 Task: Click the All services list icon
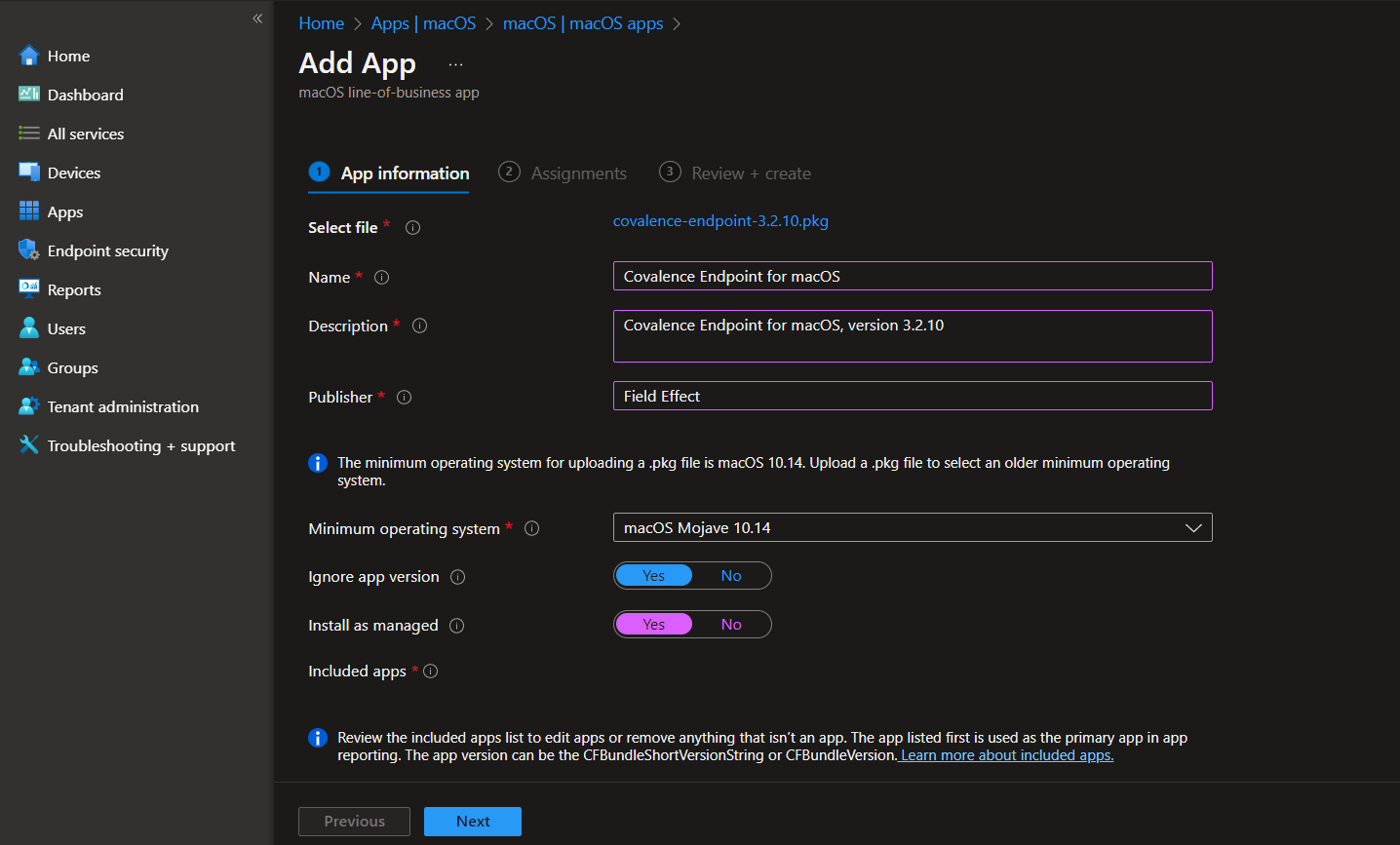coord(29,134)
